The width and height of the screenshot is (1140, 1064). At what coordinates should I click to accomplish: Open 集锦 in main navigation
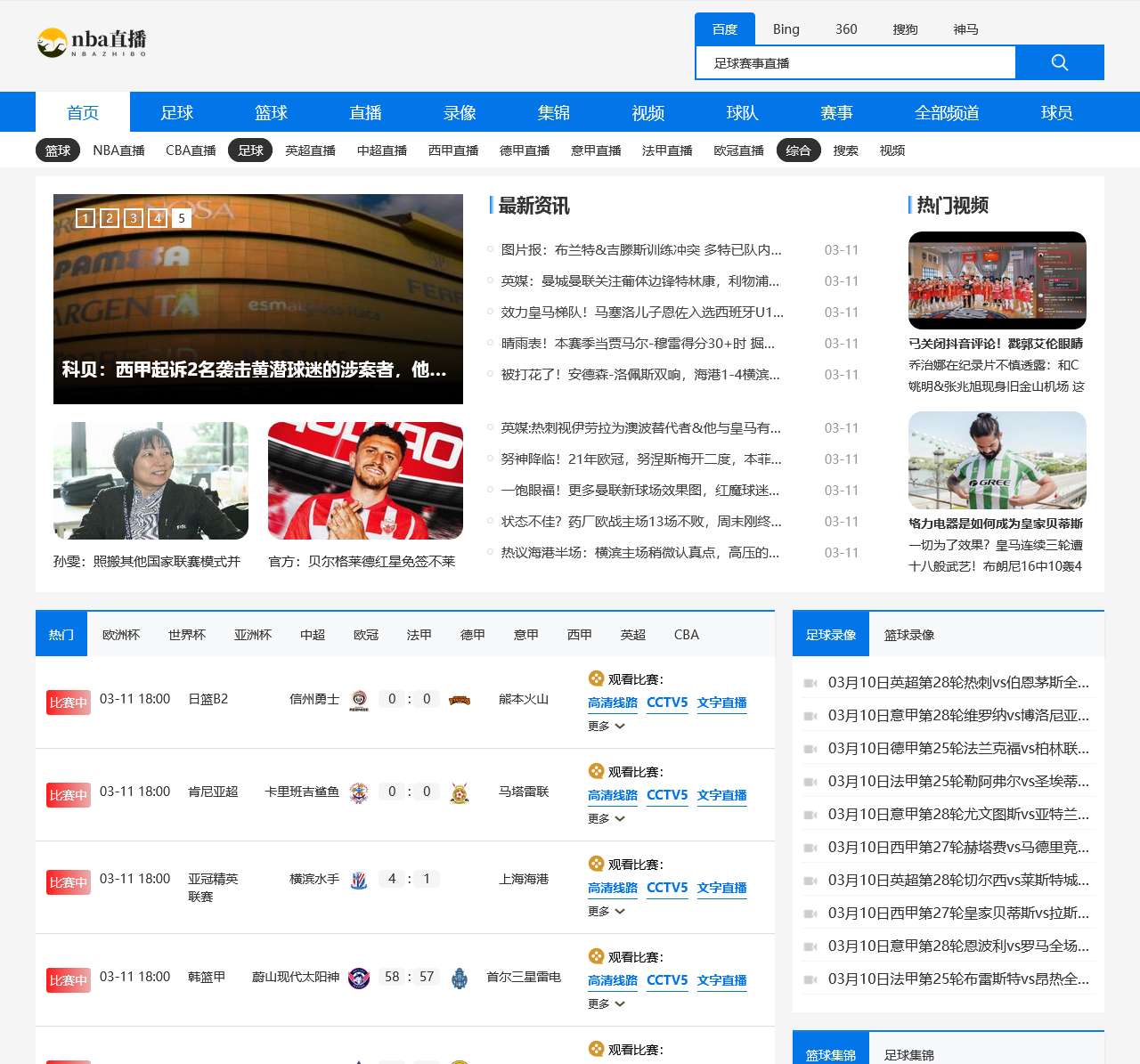pyautogui.click(x=554, y=113)
